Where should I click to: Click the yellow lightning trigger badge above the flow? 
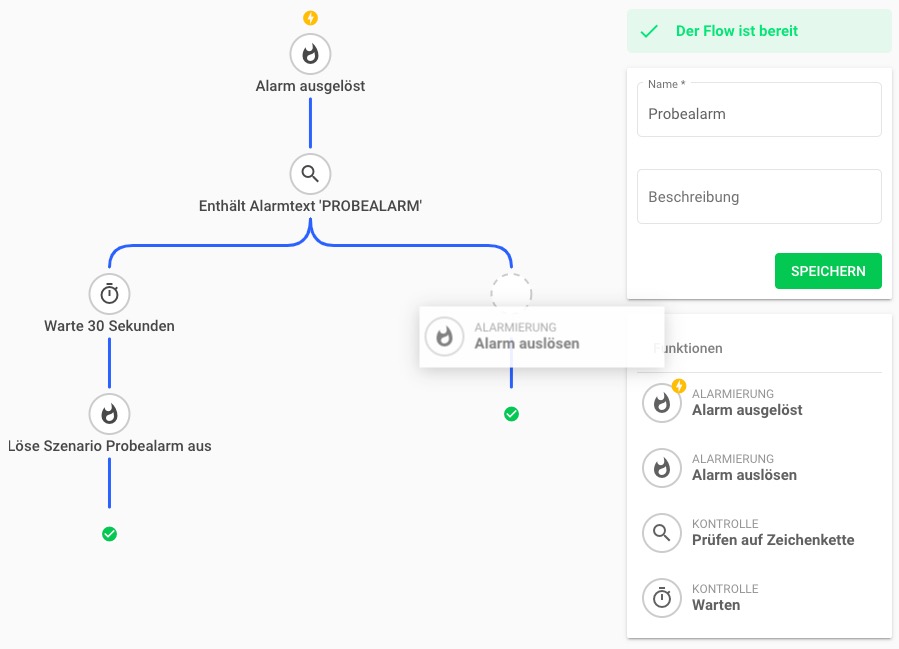[310, 18]
